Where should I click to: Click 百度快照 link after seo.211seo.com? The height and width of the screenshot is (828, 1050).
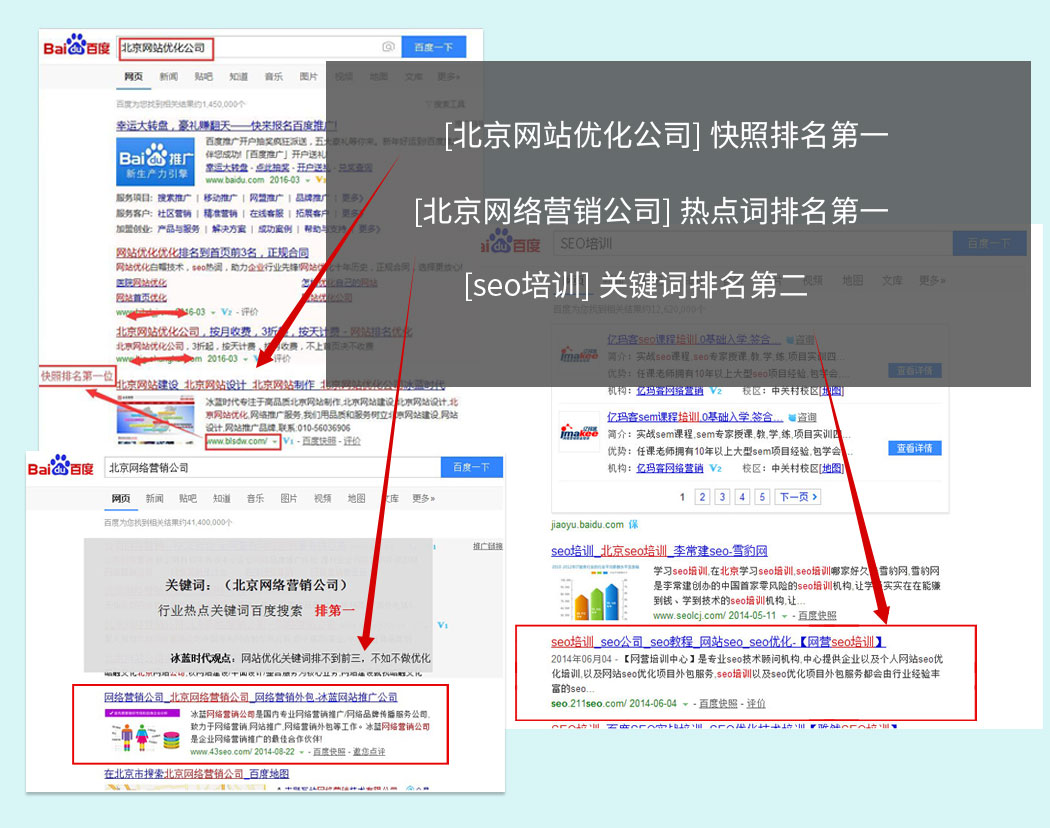(718, 703)
